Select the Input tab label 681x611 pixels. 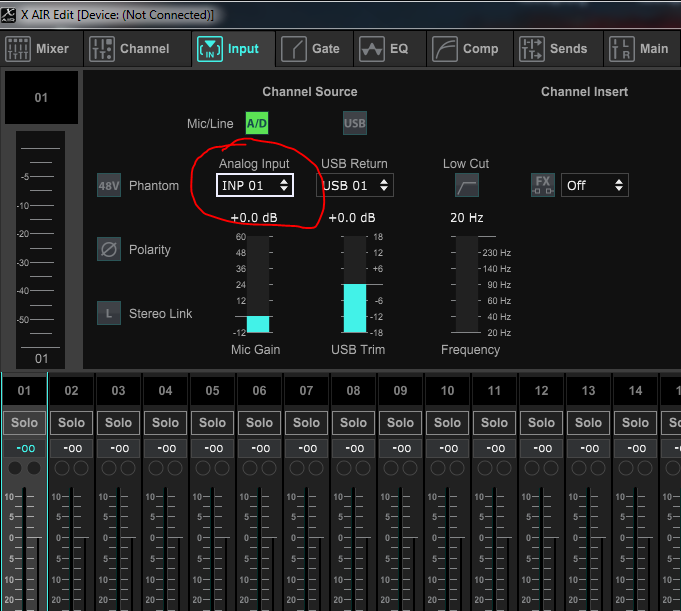coord(243,49)
